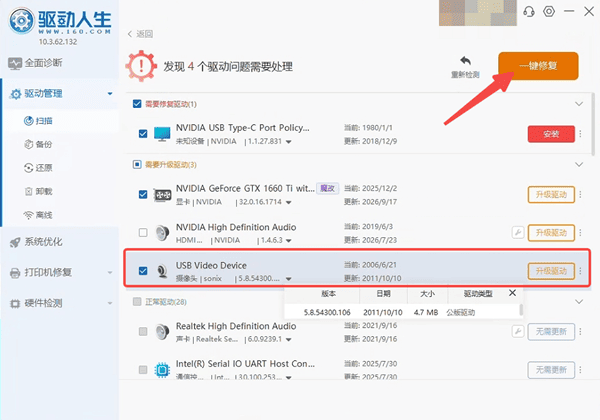Open settings hexagon icon in title bar
This screenshot has height=420, width=600.
click(549, 11)
